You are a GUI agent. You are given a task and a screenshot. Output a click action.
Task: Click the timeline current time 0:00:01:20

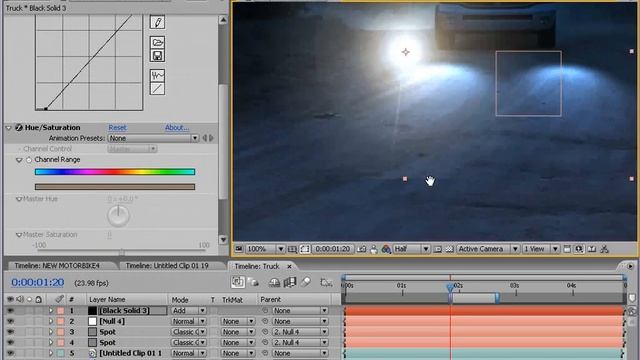[x=38, y=282]
